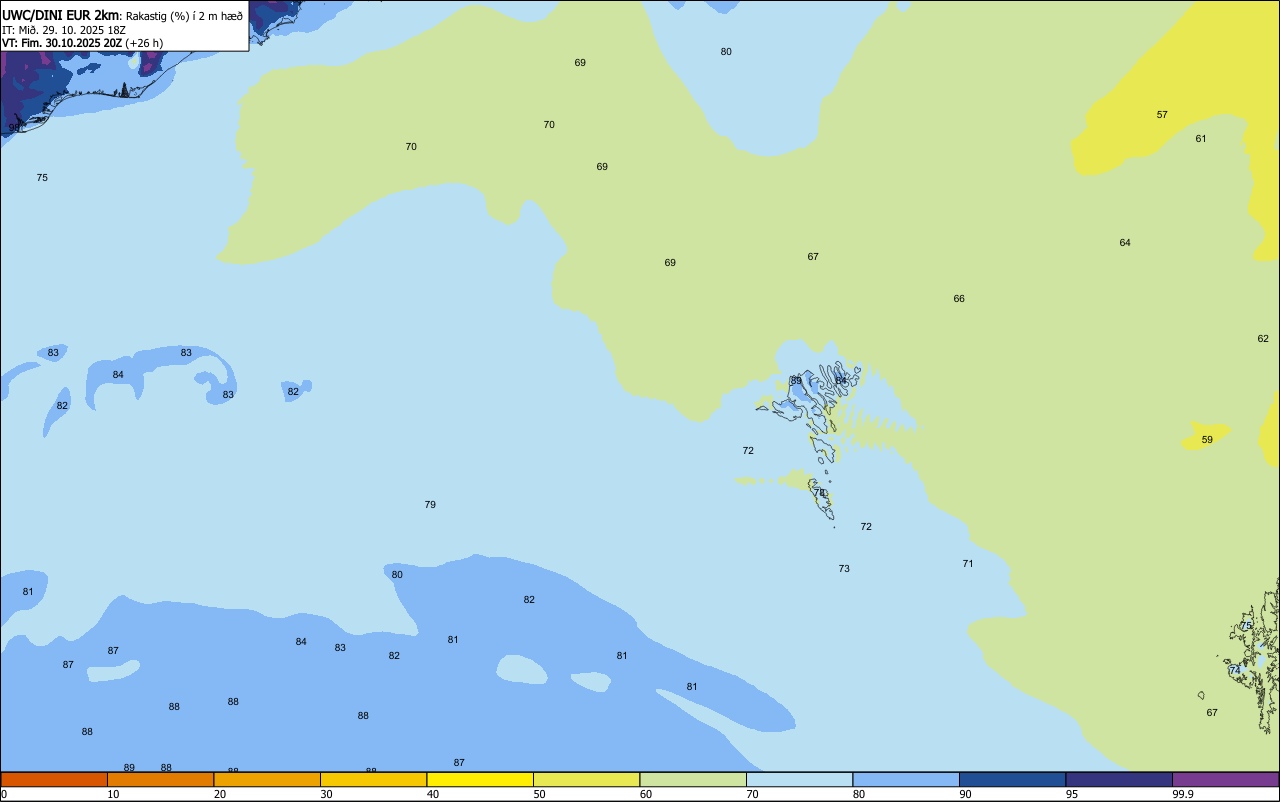Screen dimensions: 1280x802
Task: Click the medium blue 80–90 legend swatch
Action: 906,779
